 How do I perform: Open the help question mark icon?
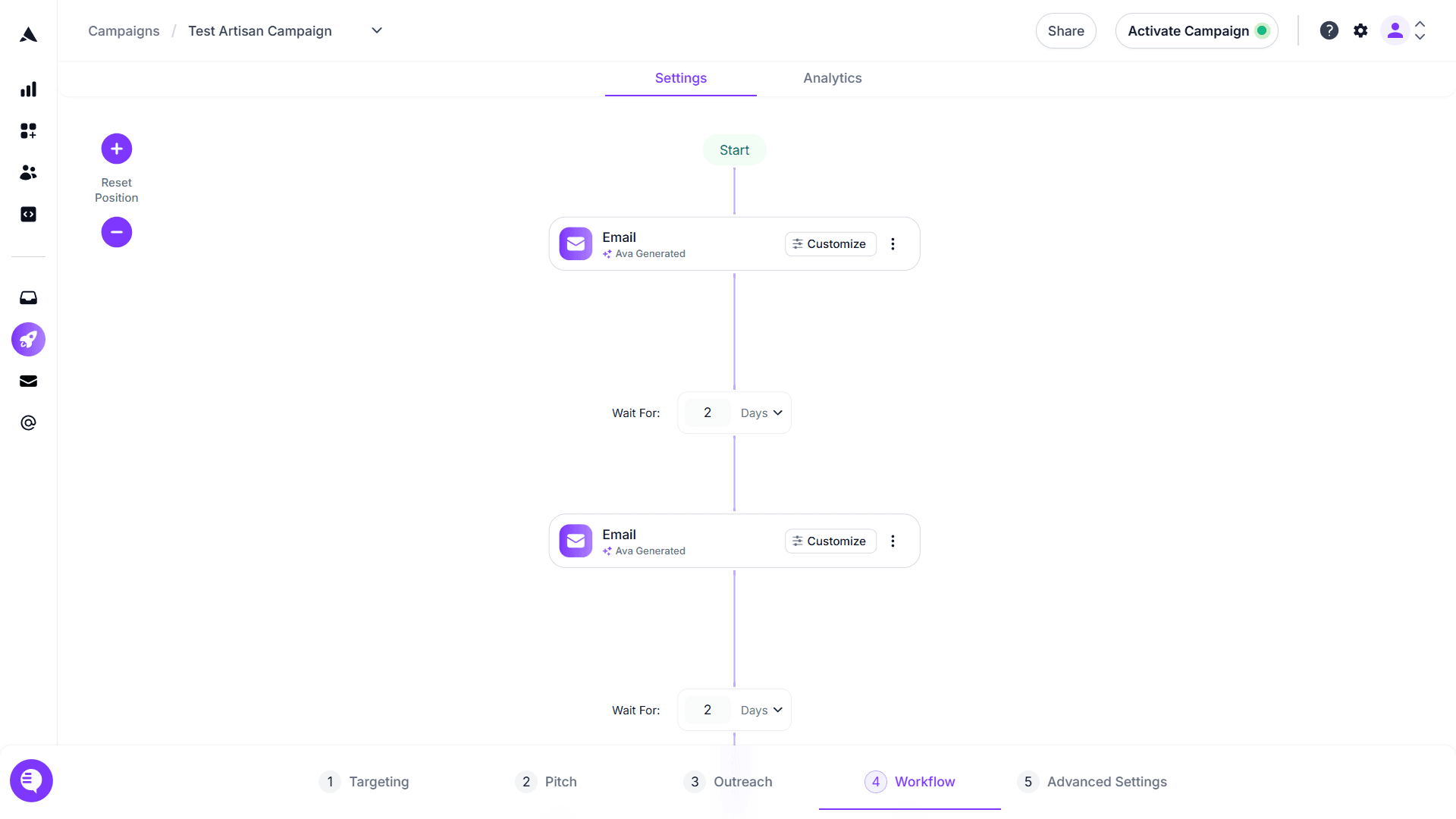1329,31
